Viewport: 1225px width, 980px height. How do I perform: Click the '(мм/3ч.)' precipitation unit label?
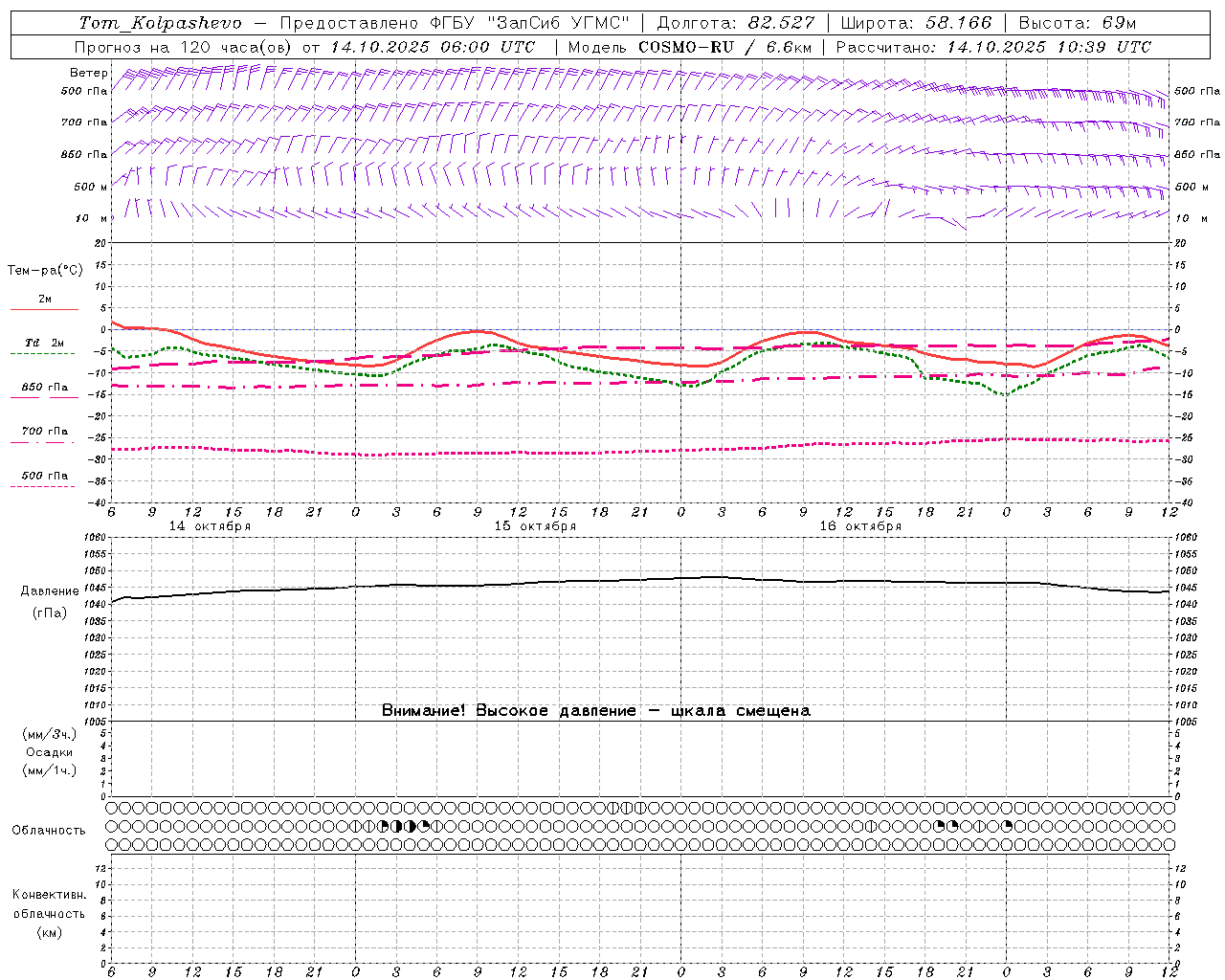pos(50,734)
